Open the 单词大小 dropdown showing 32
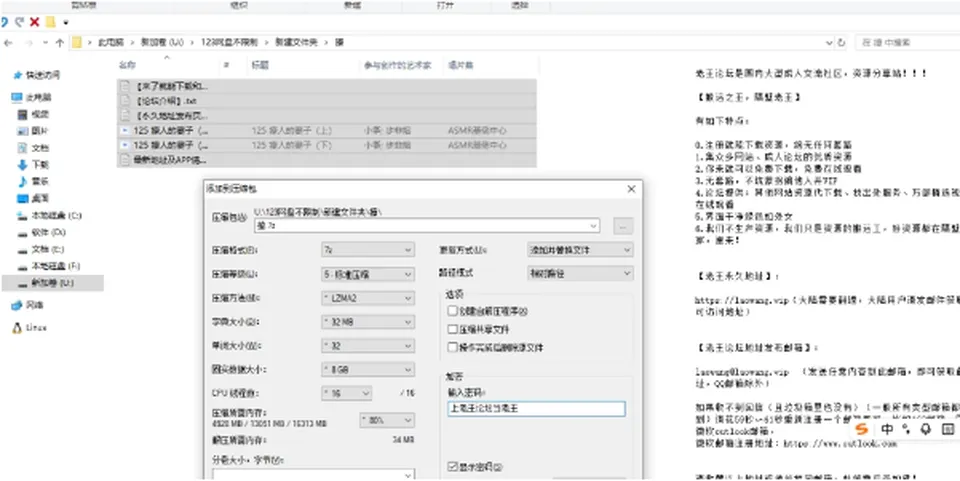Viewport: 960px width, 481px height. [367, 346]
